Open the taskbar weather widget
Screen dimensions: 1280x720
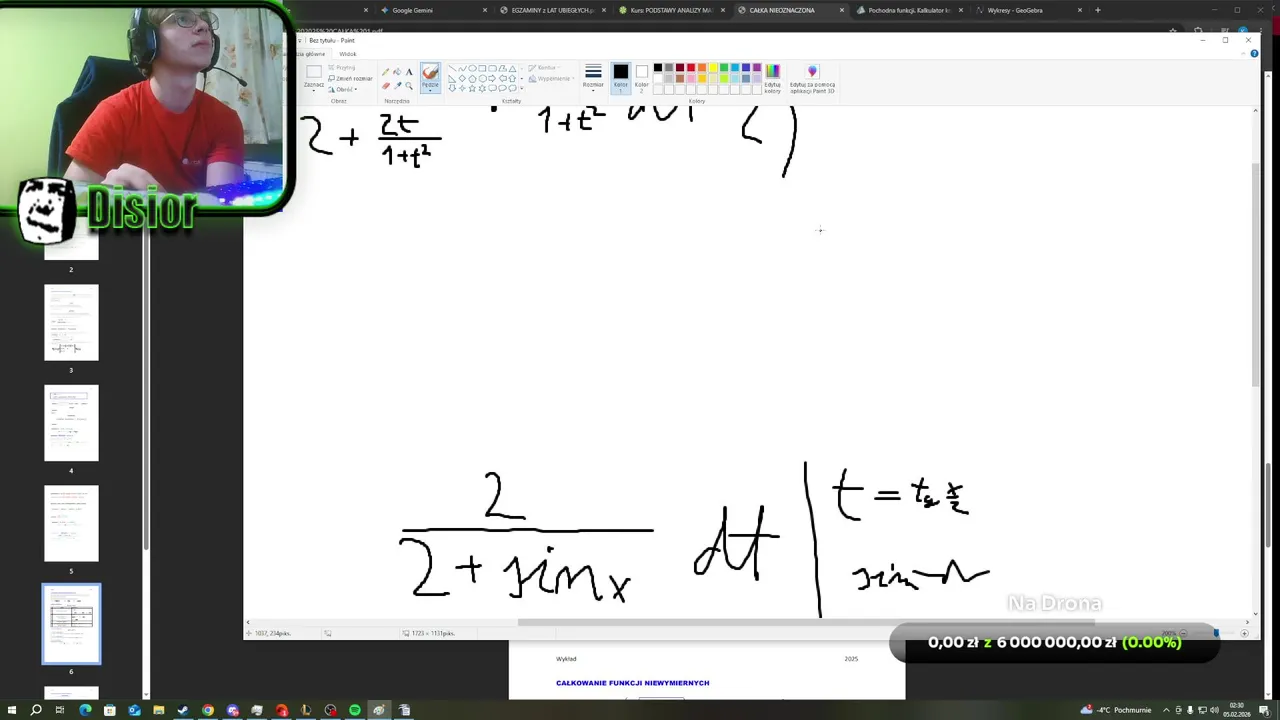pos(1115,710)
